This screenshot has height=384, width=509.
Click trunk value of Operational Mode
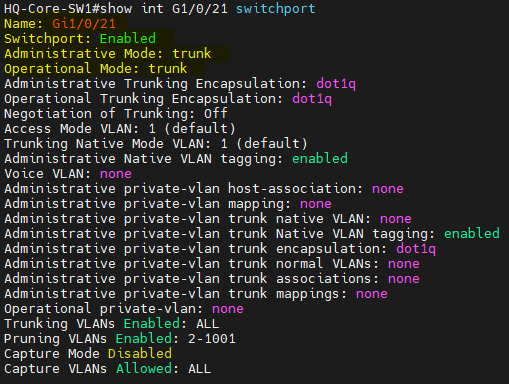click(x=168, y=69)
